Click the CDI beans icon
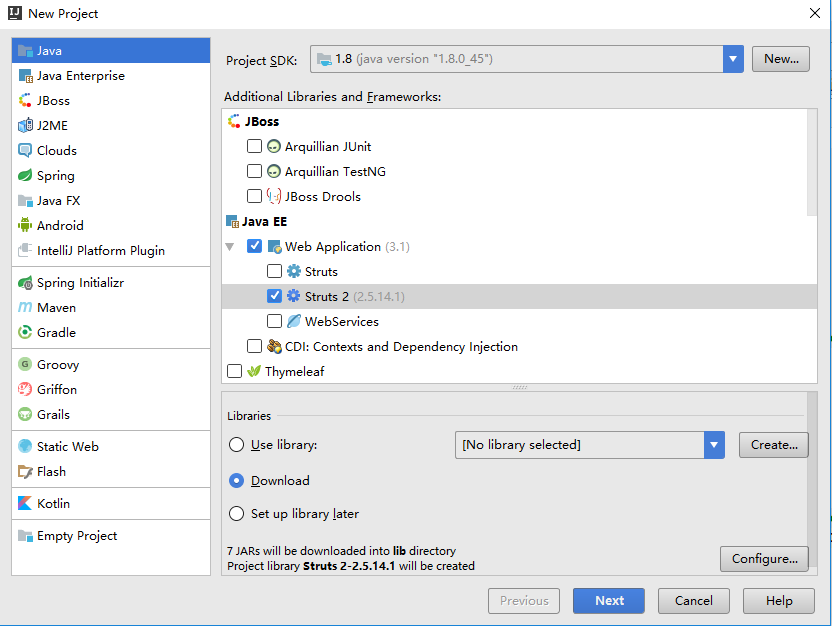This screenshot has width=832, height=626. [274, 346]
